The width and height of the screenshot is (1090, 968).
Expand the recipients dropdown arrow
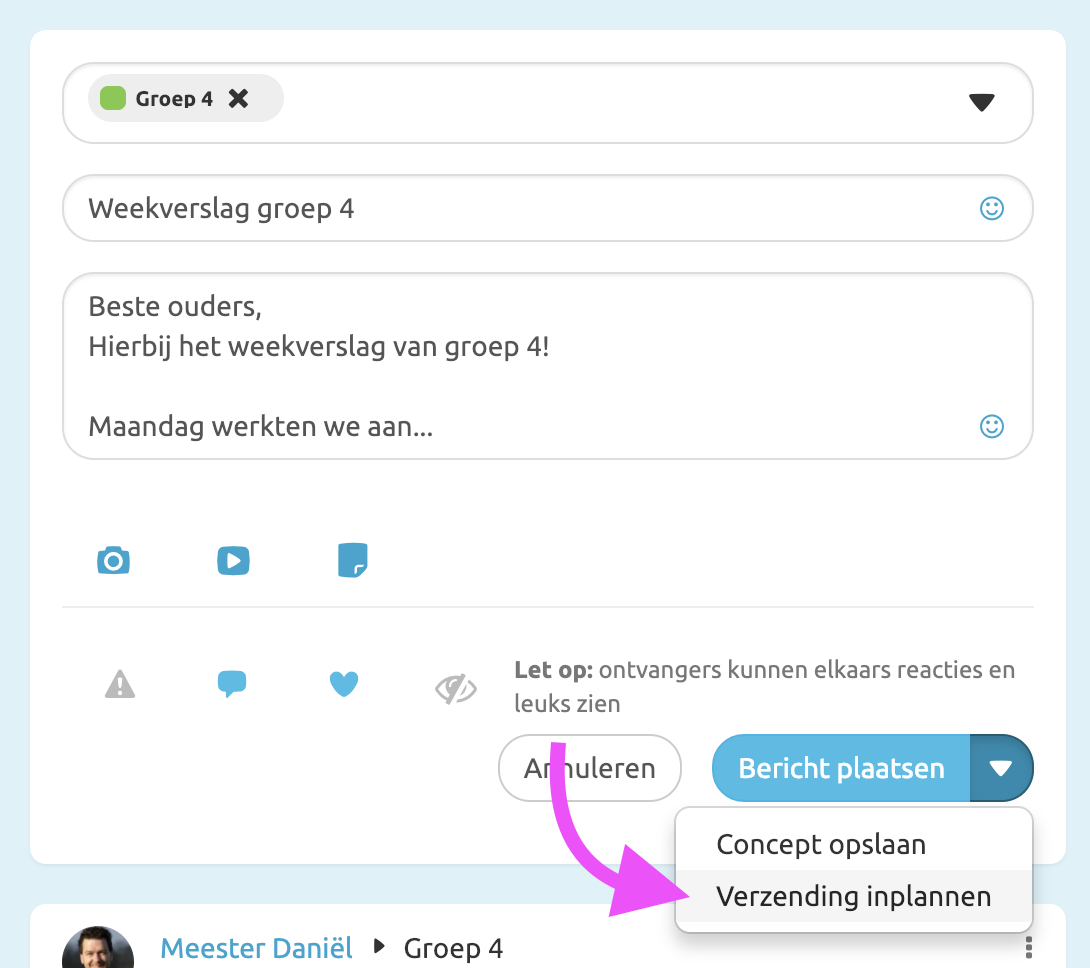click(x=981, y=102)
